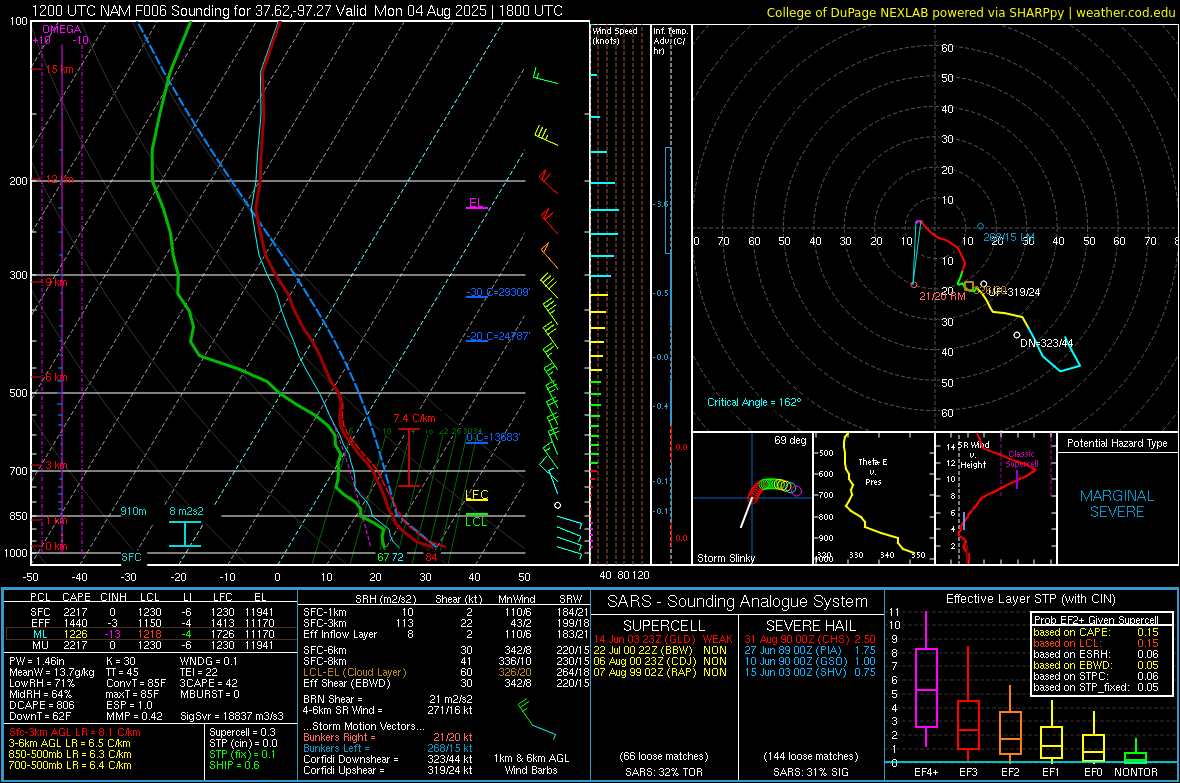Click the "PW = 1.46in" value

click(37, 661)
